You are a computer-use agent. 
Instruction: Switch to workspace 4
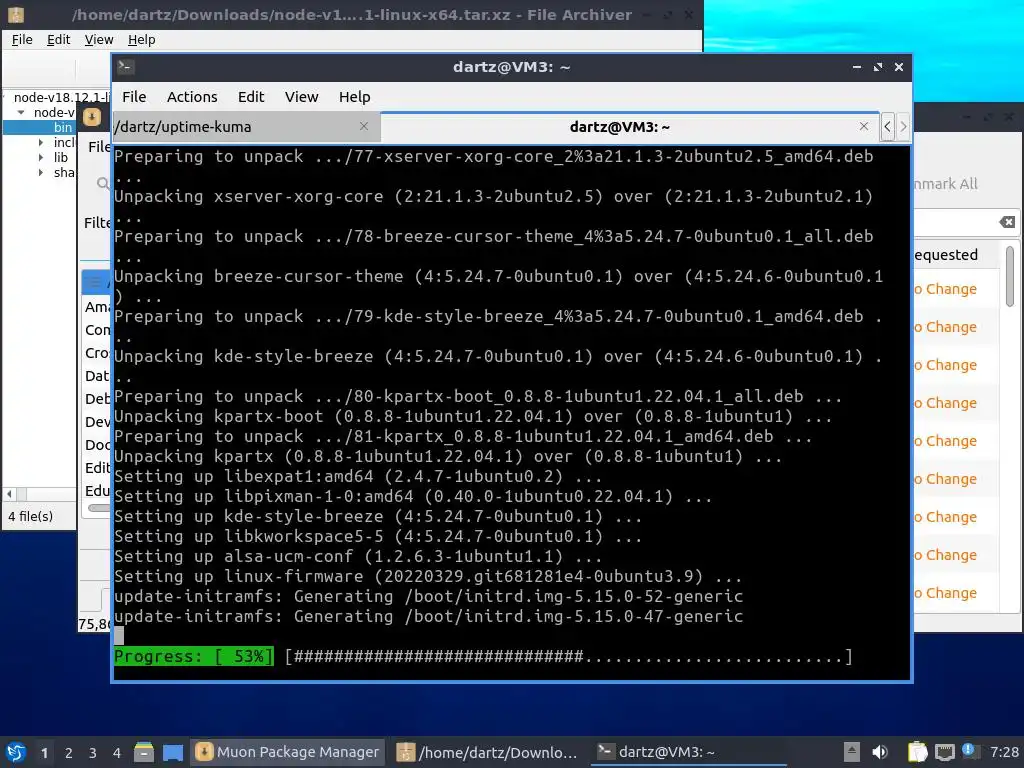point(117,753)
